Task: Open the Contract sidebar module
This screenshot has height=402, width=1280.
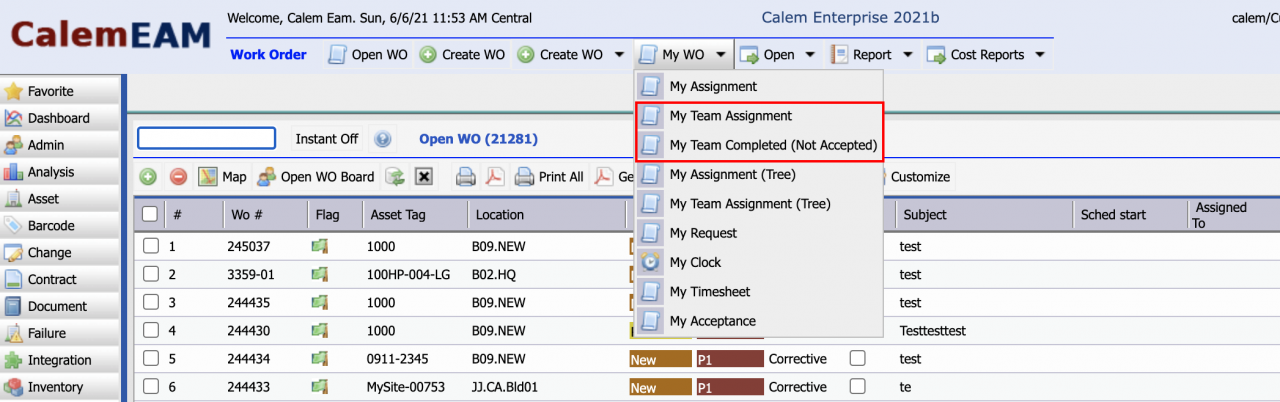Action: (59, 280)
